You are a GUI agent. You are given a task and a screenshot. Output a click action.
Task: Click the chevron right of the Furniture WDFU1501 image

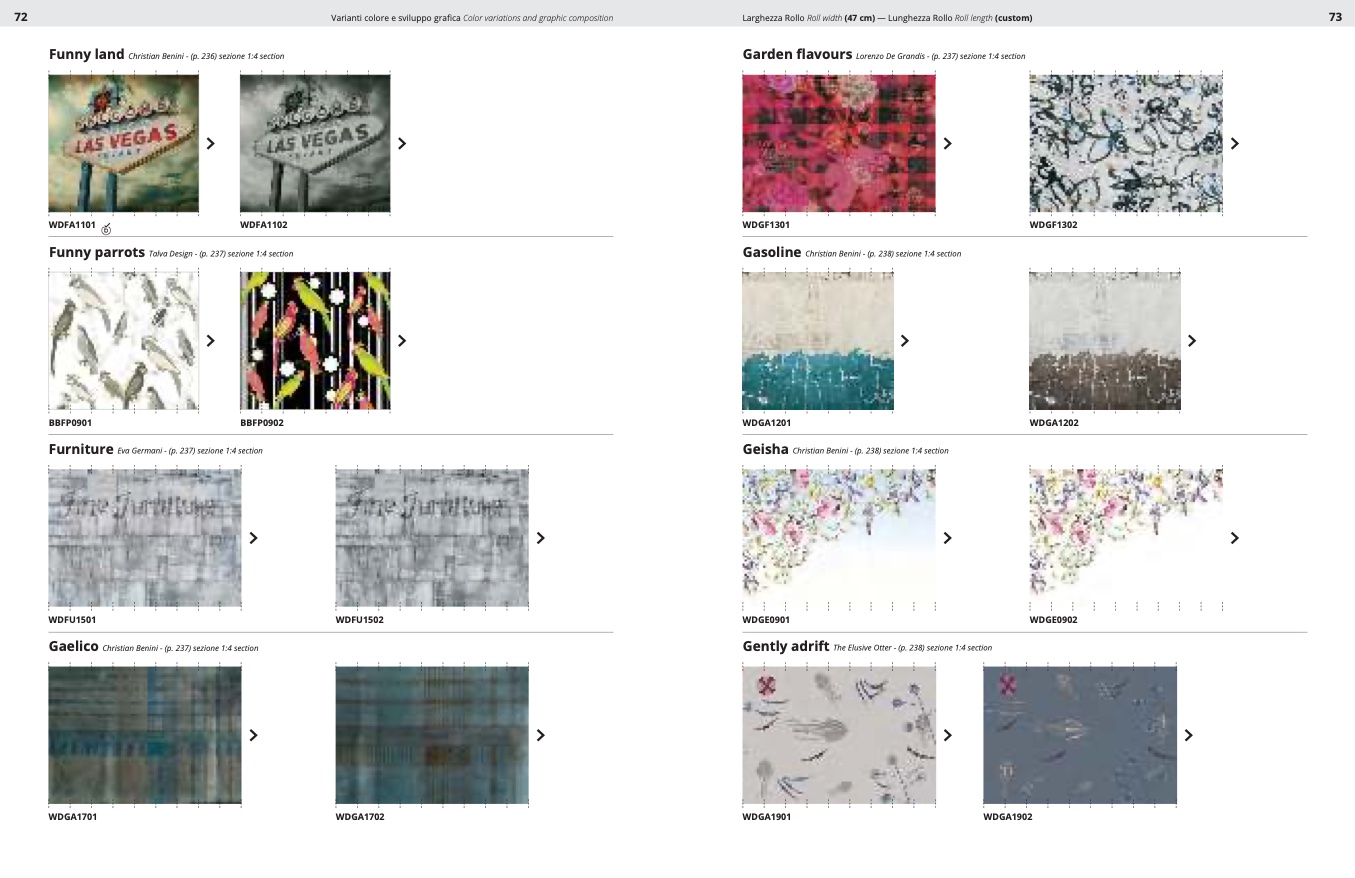click(x=253, y=538)
